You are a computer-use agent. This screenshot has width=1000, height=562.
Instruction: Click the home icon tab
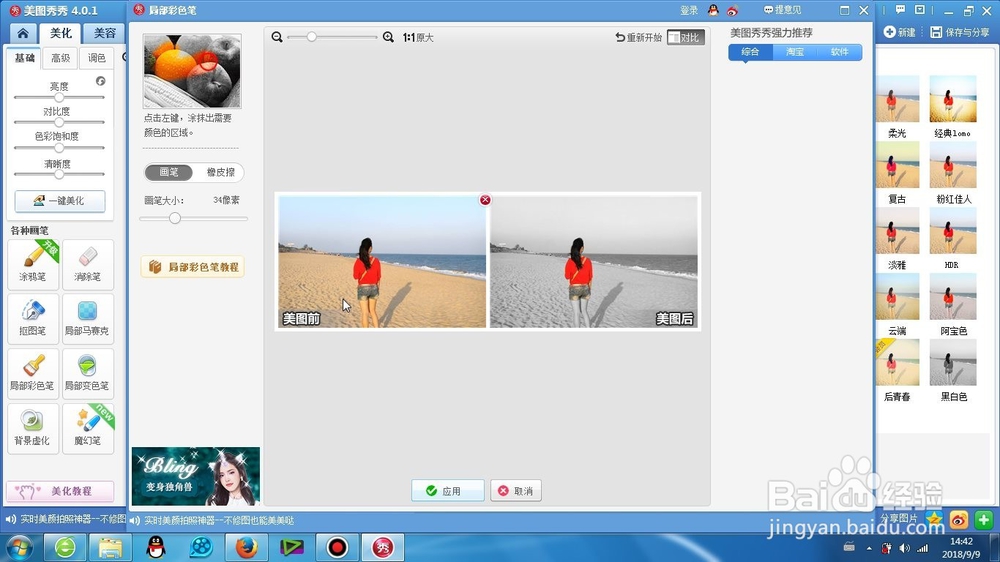tap(23, 33)
